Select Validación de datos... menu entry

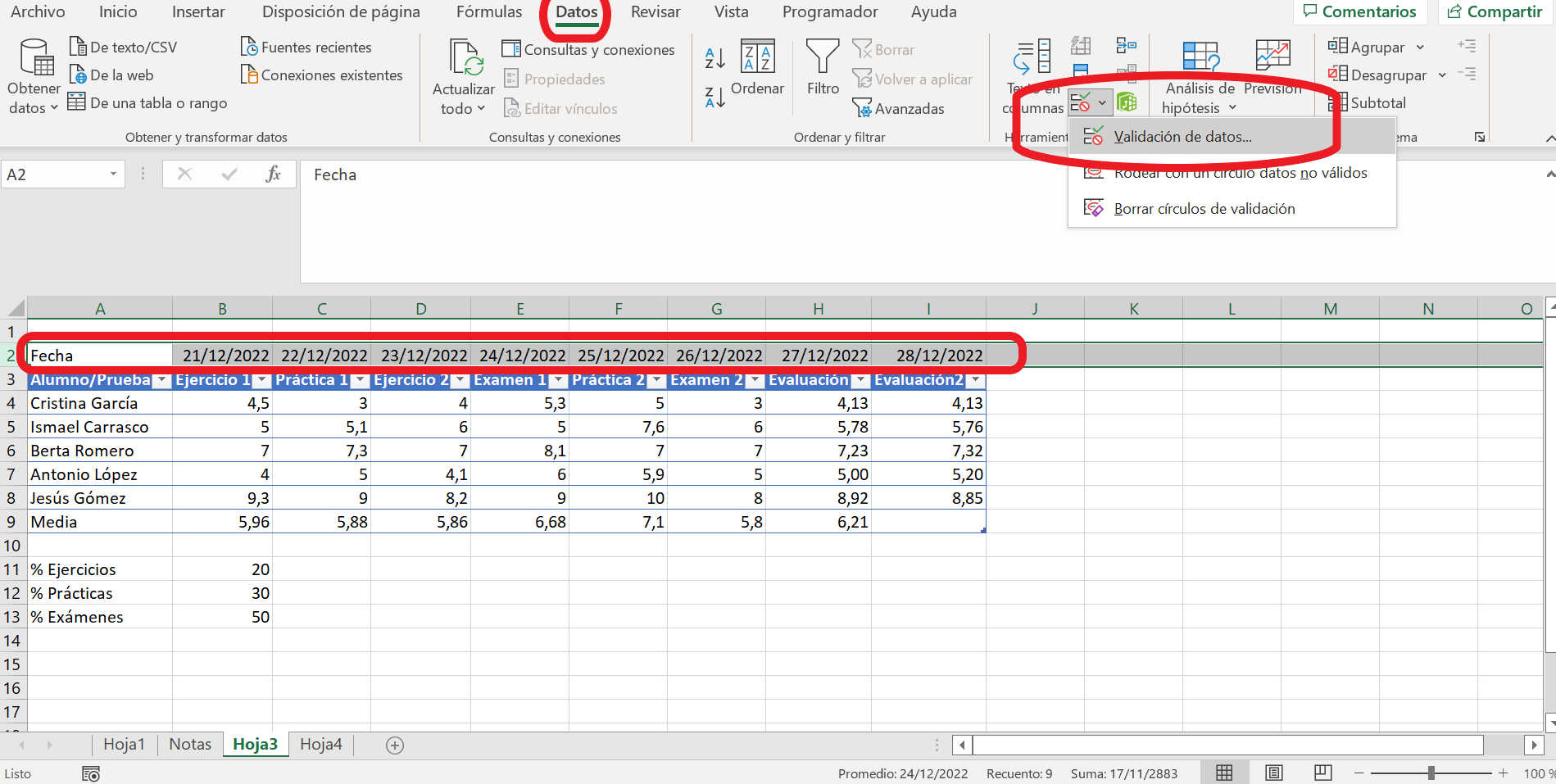coord(1232,137)
